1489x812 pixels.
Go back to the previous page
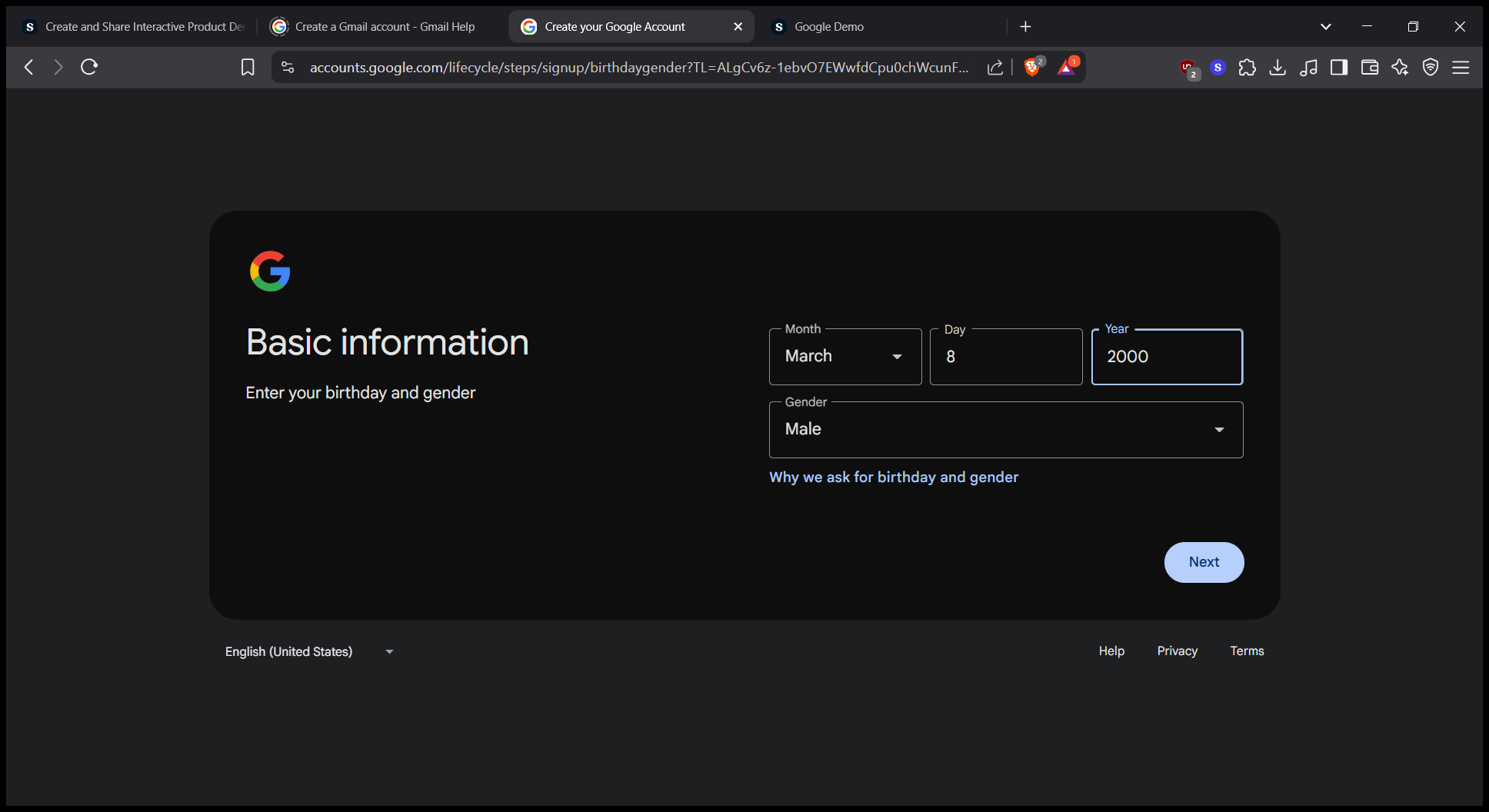click(28, 67)
